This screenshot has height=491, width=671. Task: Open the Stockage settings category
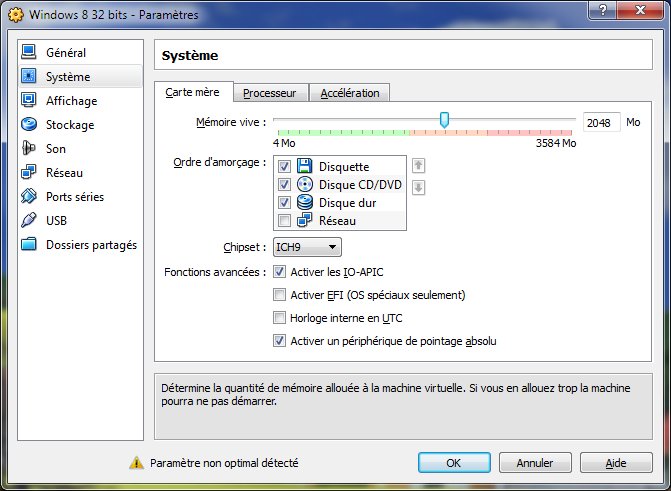pyautogui.click(x=80, y=125)
